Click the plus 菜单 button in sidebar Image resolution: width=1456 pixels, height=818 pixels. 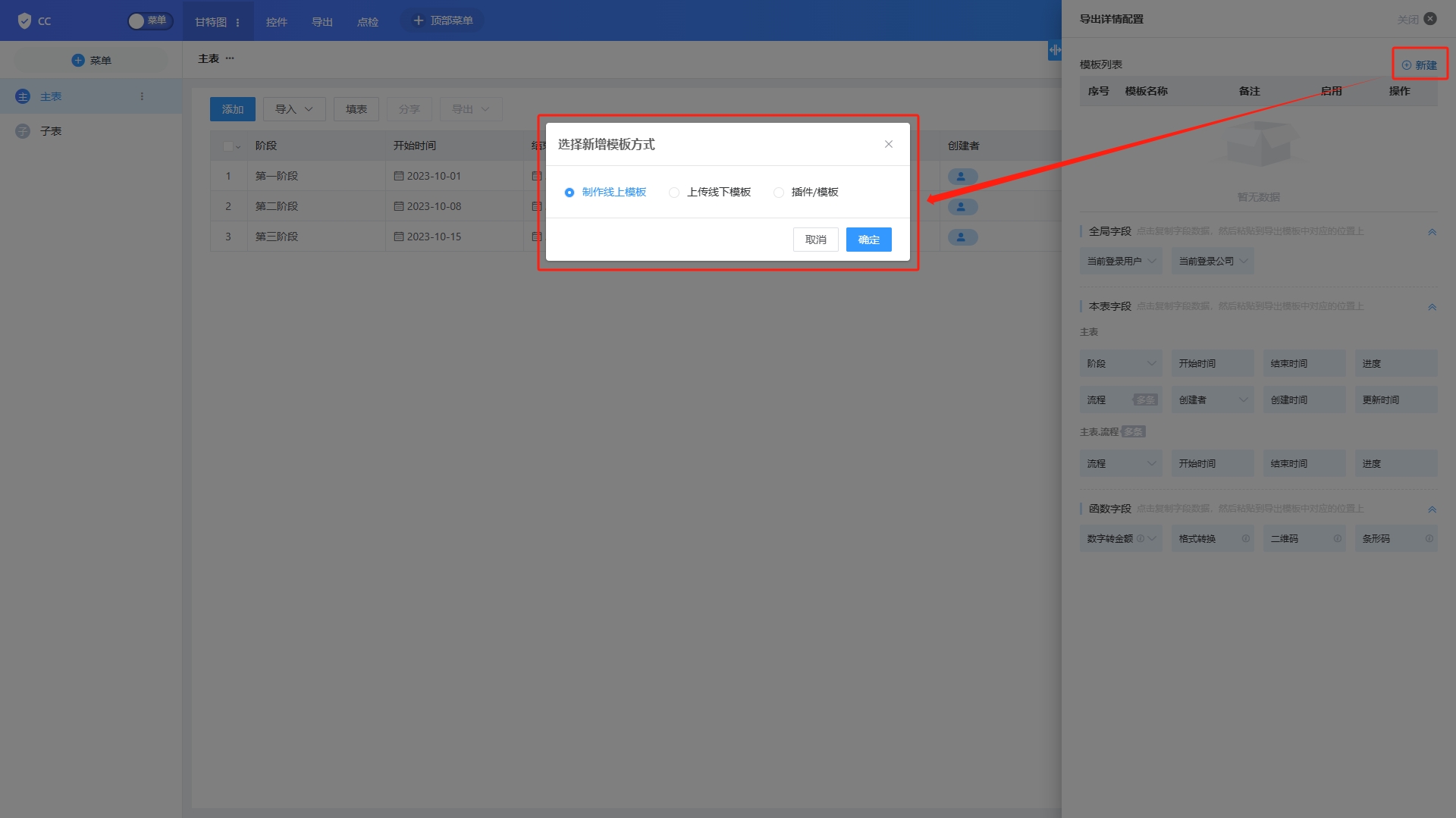[x=91, y=60]
